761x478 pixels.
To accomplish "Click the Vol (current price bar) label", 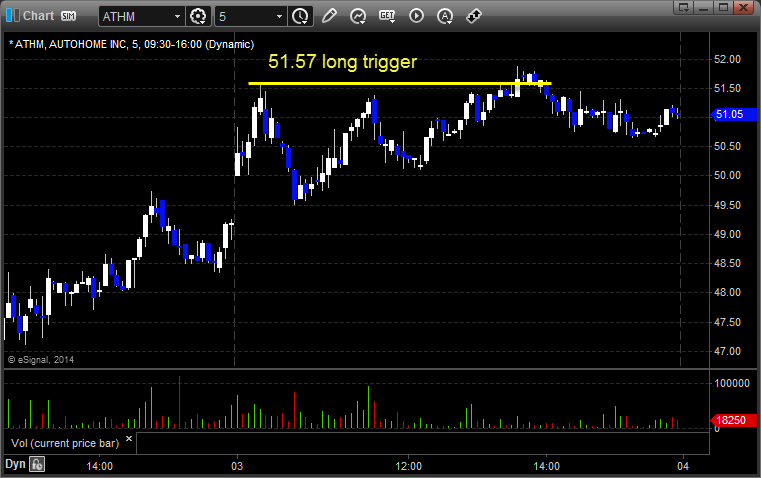I will point(65,443).
